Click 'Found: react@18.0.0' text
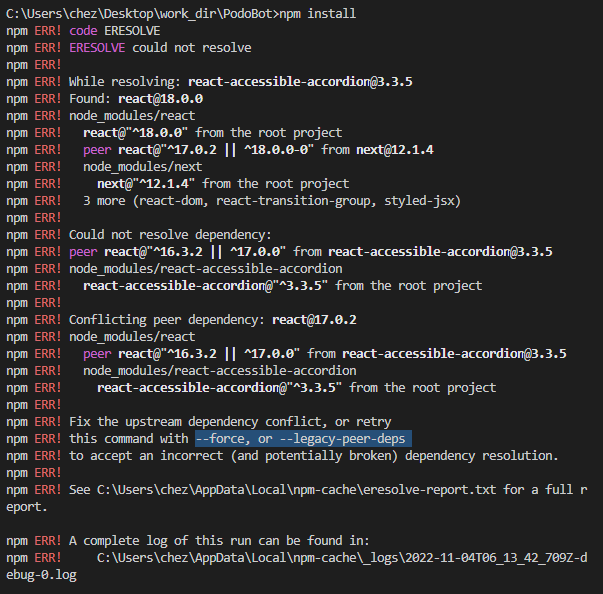Image resolution: width=603 pixels, height=594 pixels. [x=136, y=99]
